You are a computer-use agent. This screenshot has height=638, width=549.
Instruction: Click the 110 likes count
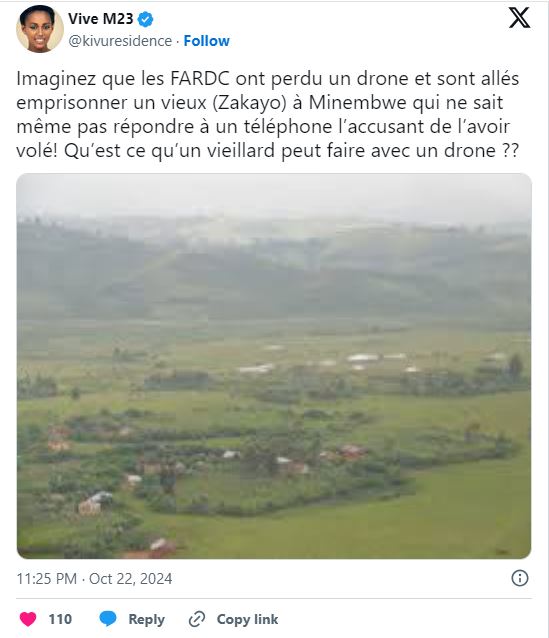tap(60, 619)
